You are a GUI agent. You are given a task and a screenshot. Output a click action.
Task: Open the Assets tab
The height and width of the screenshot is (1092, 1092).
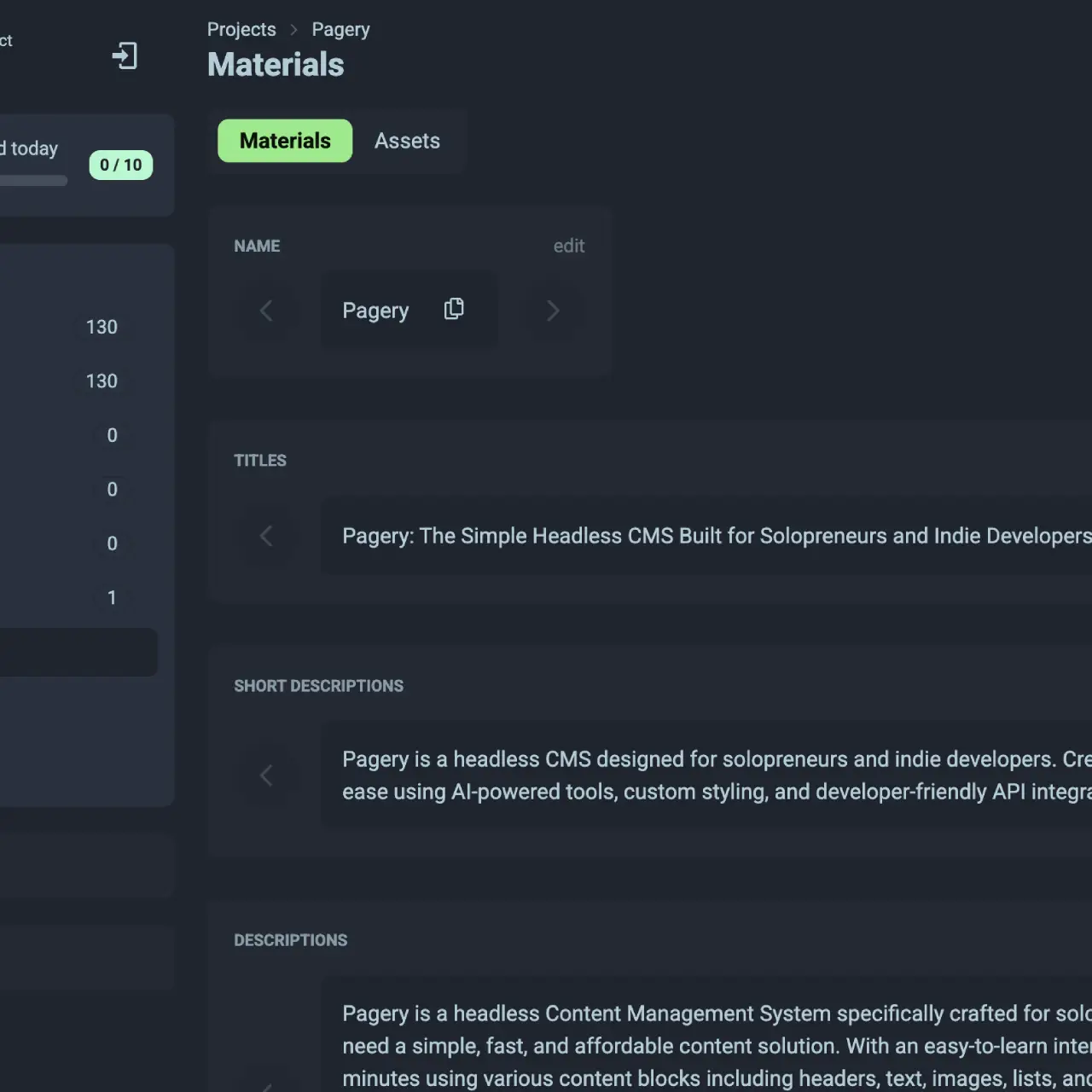point(407,141)
